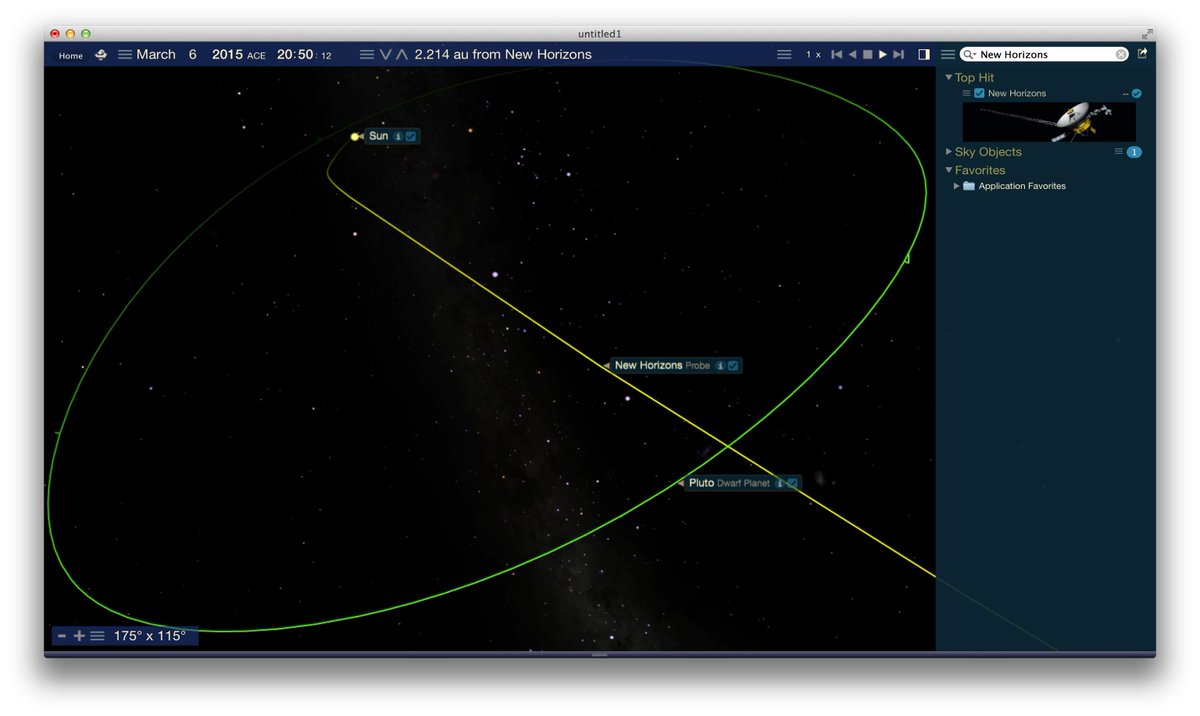Click the New Horizons Probe label

tap(662, 366)
